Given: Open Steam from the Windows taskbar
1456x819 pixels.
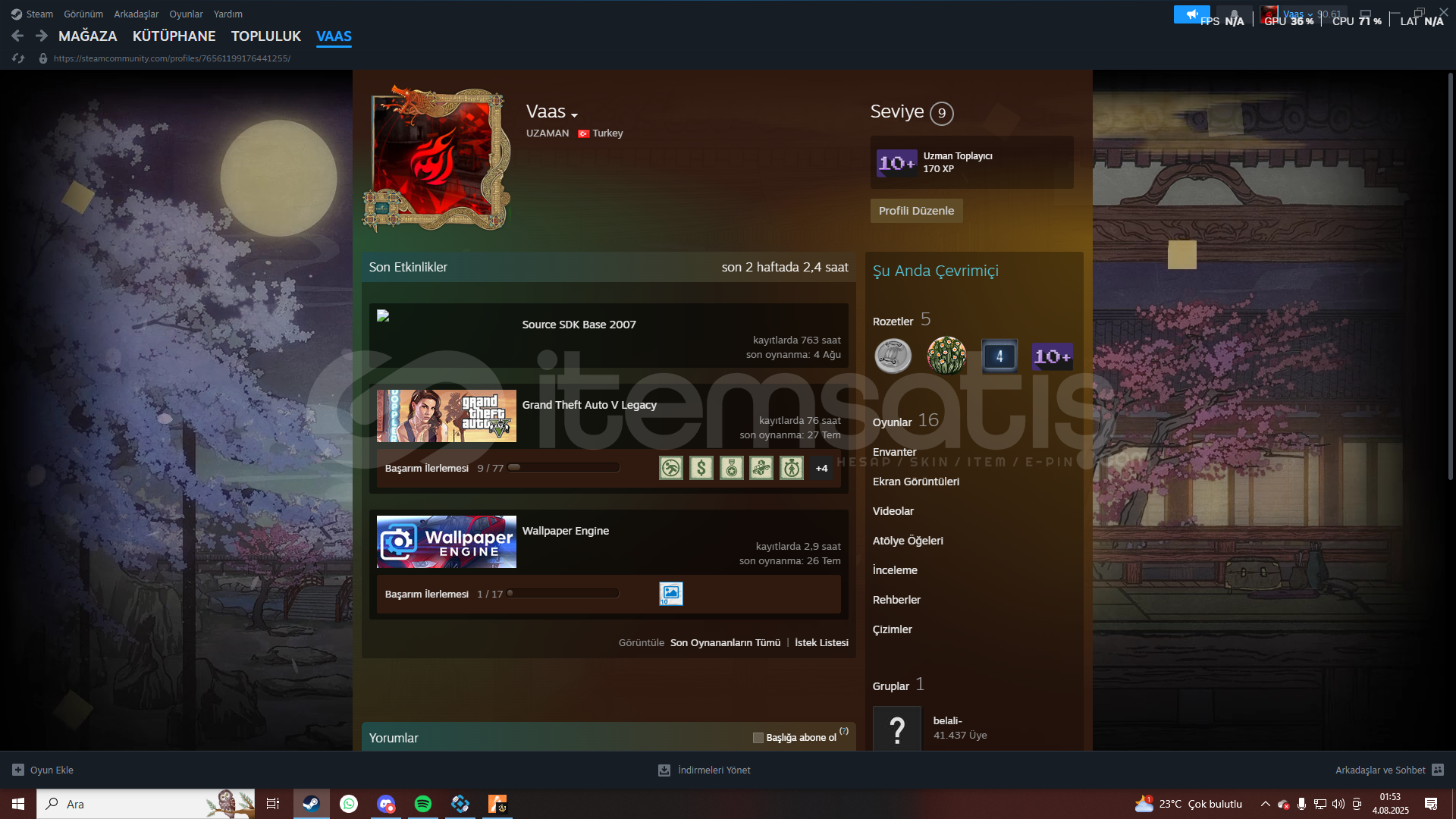Looking at the screenshot, I should (311, 804).
